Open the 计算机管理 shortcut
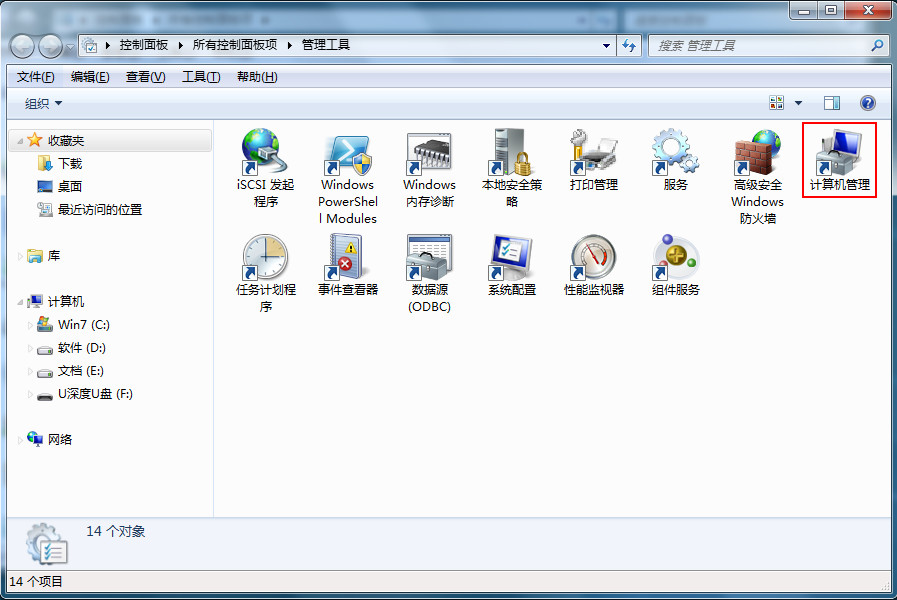897x600 pixels. tap(839, 160)
